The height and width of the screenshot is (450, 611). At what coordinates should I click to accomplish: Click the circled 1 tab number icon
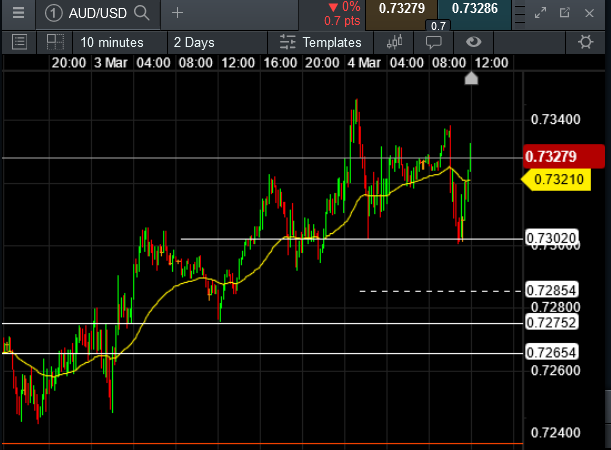coord(53,13)
